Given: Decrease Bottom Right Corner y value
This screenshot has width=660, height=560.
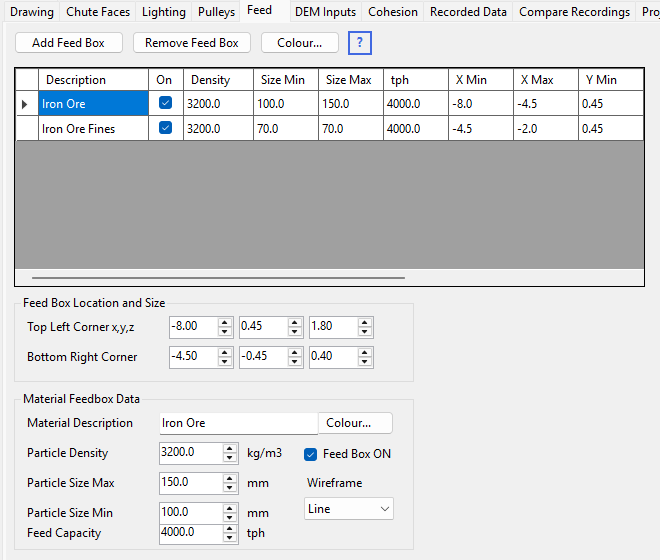Looking at the screenshot, I should coord(295,362).
